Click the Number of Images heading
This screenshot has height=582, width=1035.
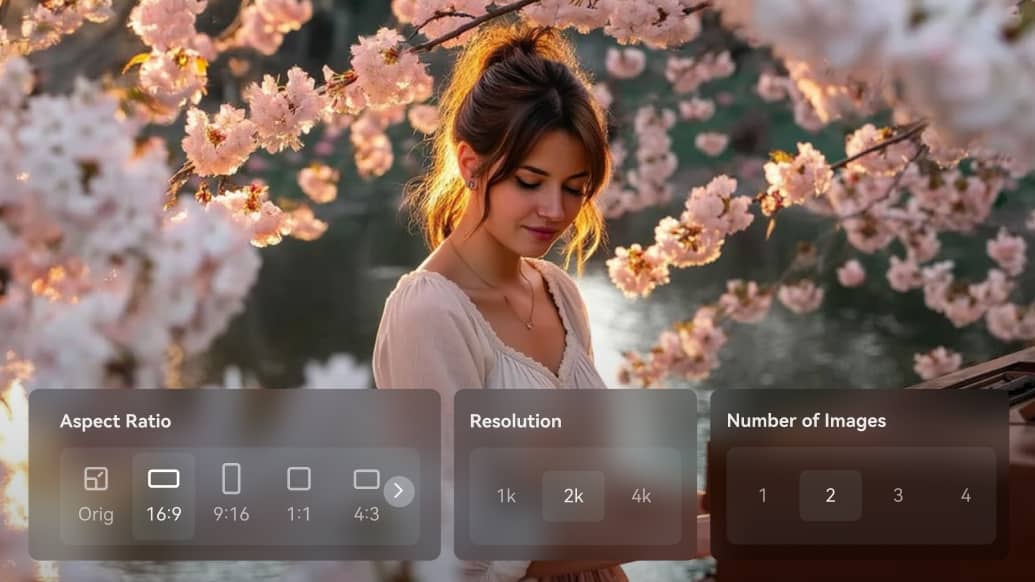tap(806, 421)
